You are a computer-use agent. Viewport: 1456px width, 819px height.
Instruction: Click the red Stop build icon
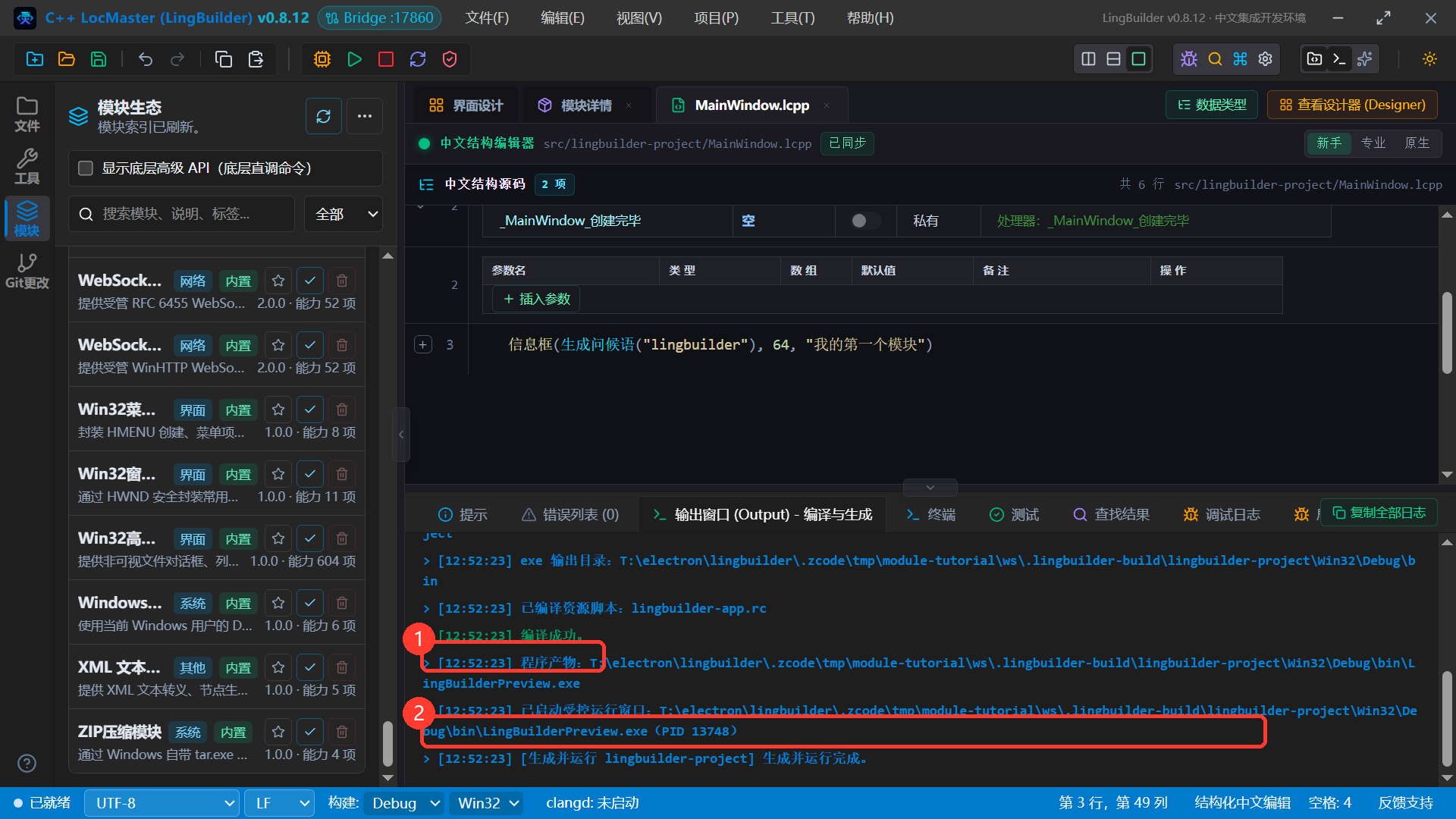coord(386,59)
